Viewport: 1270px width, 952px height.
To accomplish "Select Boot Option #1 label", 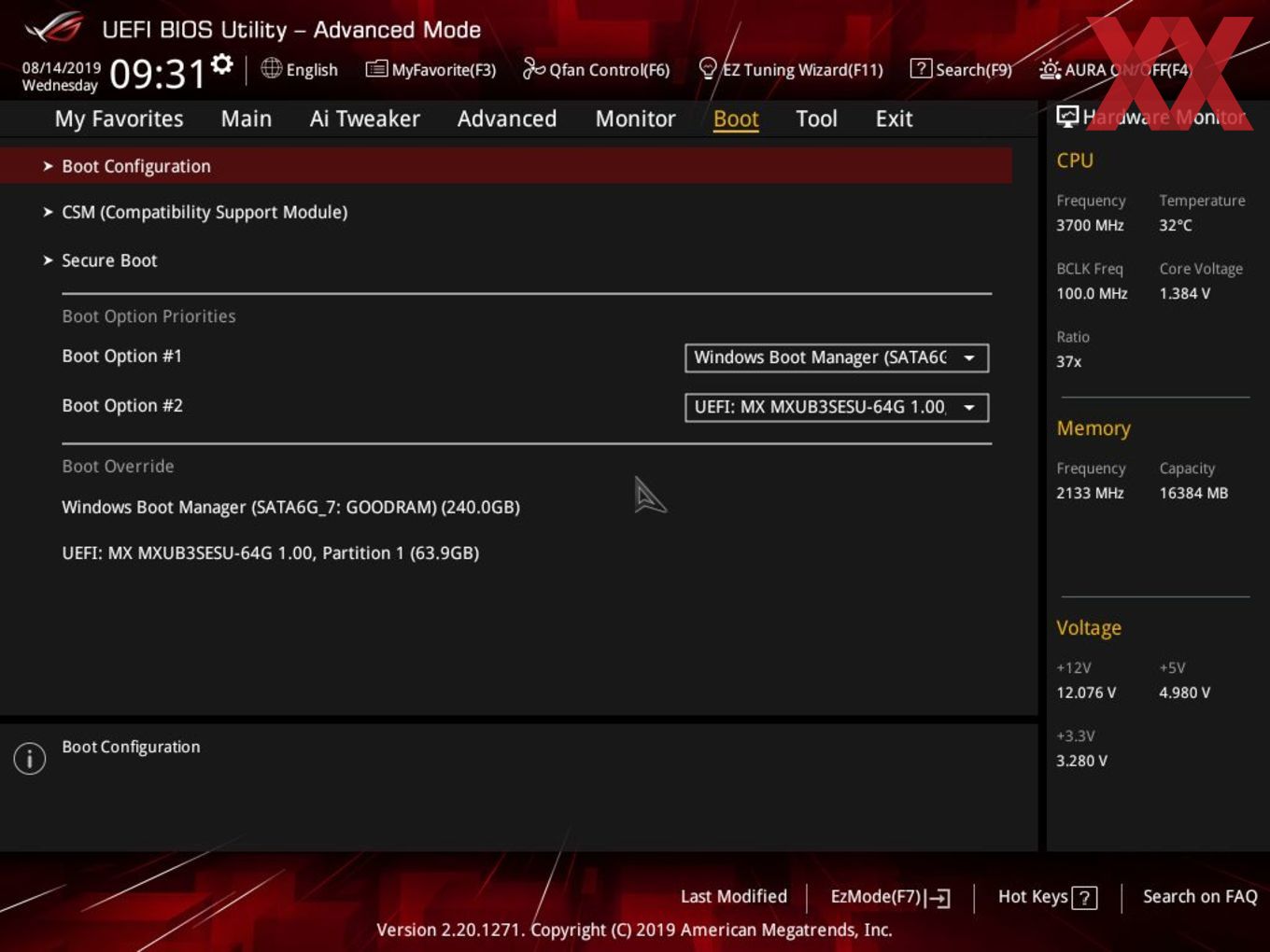I will [121, 356].
